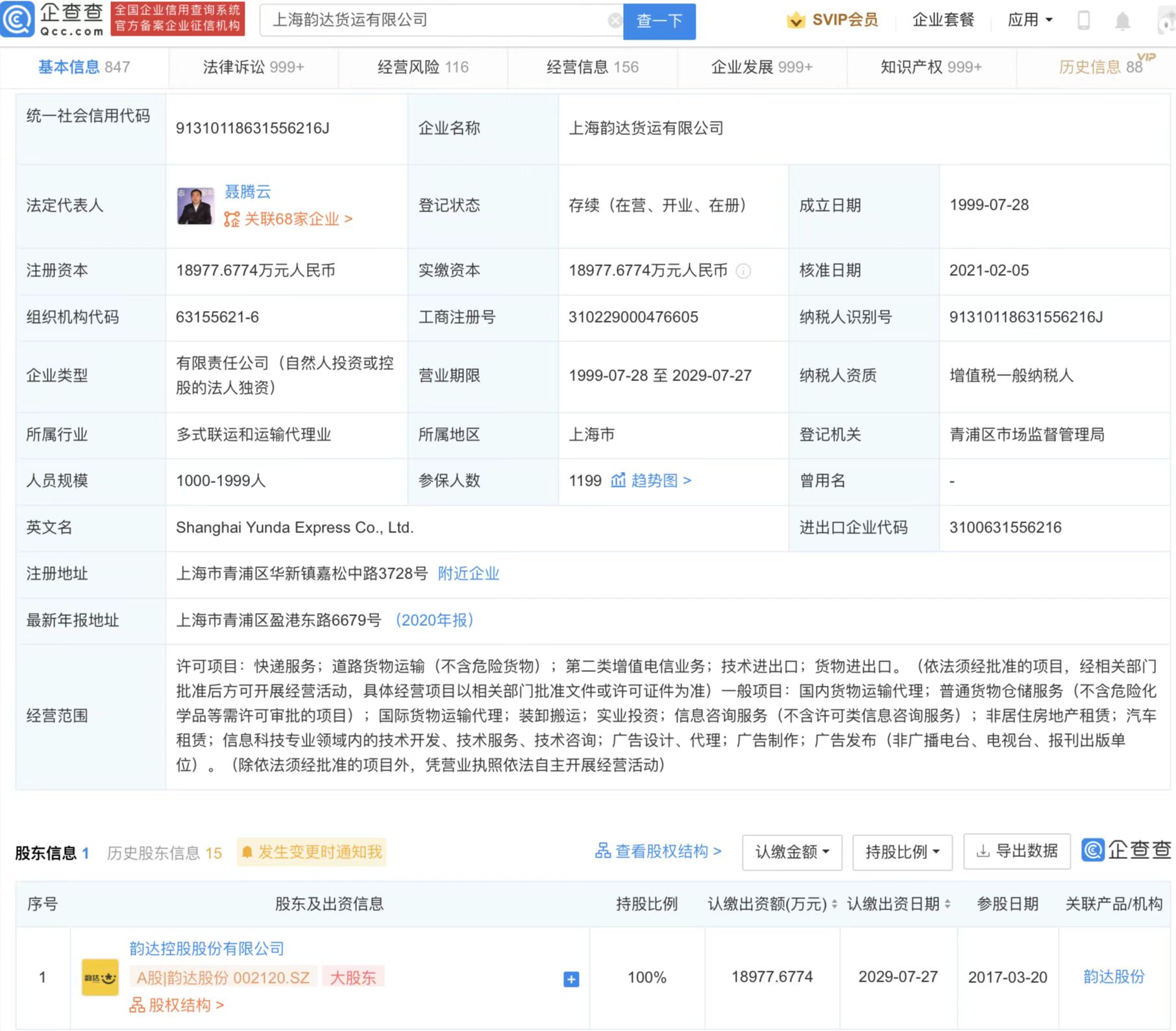Viewport: 1176px width, 1031px height.
Task: Click 核准日期 value 2021-02-05
Action: coord(989,270)
